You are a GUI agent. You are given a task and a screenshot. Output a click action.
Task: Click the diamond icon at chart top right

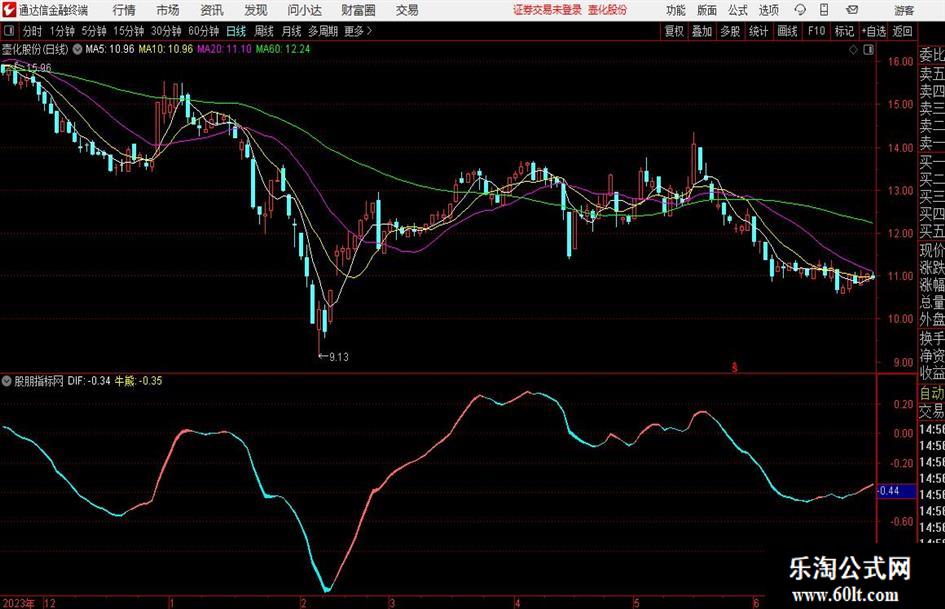pos(853,50)
